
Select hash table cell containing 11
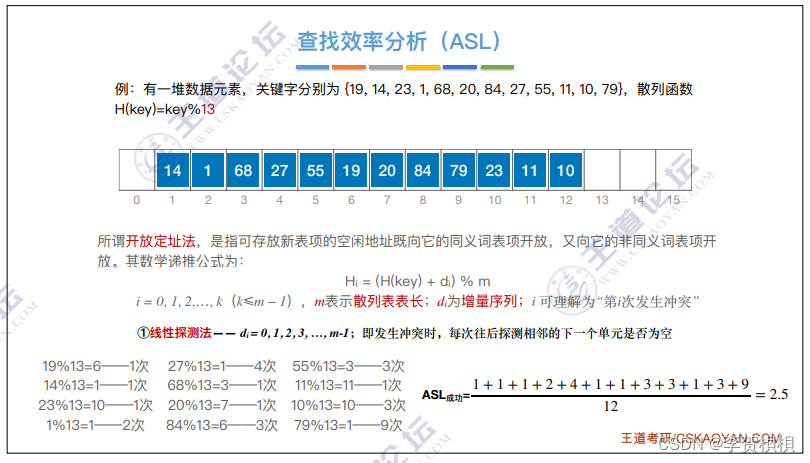tap(530, 170)
